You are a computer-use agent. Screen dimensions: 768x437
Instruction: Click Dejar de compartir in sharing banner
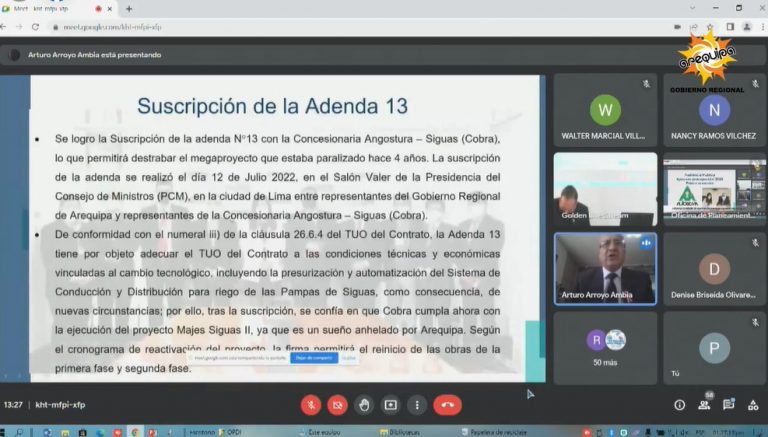pyautogui.click(x=314, y=358)
